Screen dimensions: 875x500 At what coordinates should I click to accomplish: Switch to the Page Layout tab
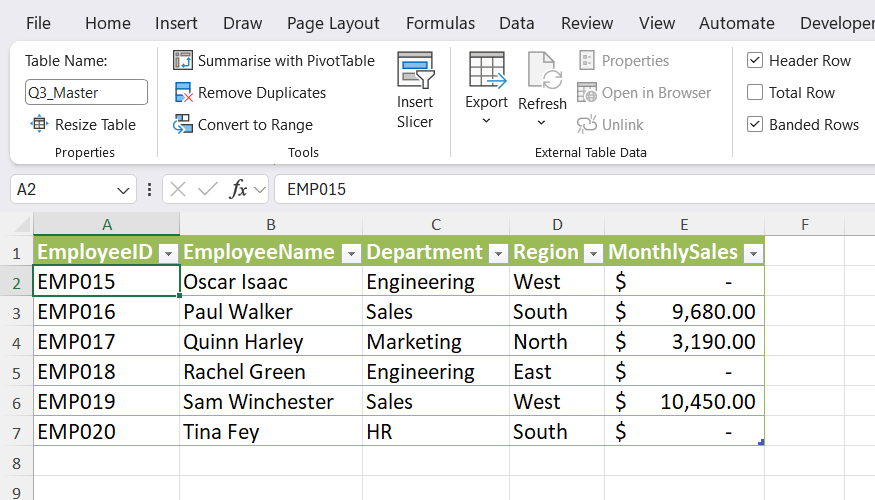(333, 23)
